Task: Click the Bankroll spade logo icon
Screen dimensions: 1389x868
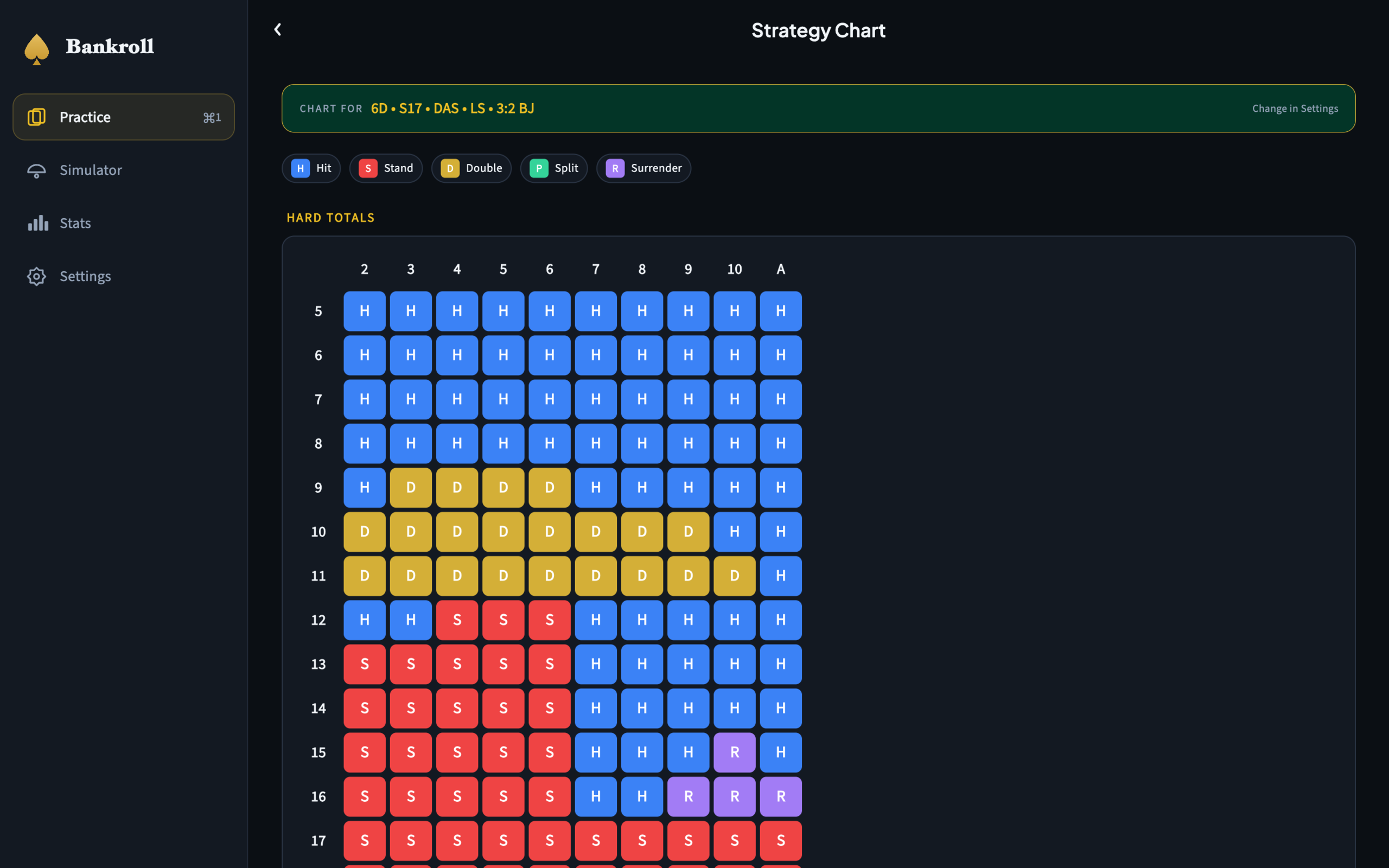Action: tap(37, 49)
